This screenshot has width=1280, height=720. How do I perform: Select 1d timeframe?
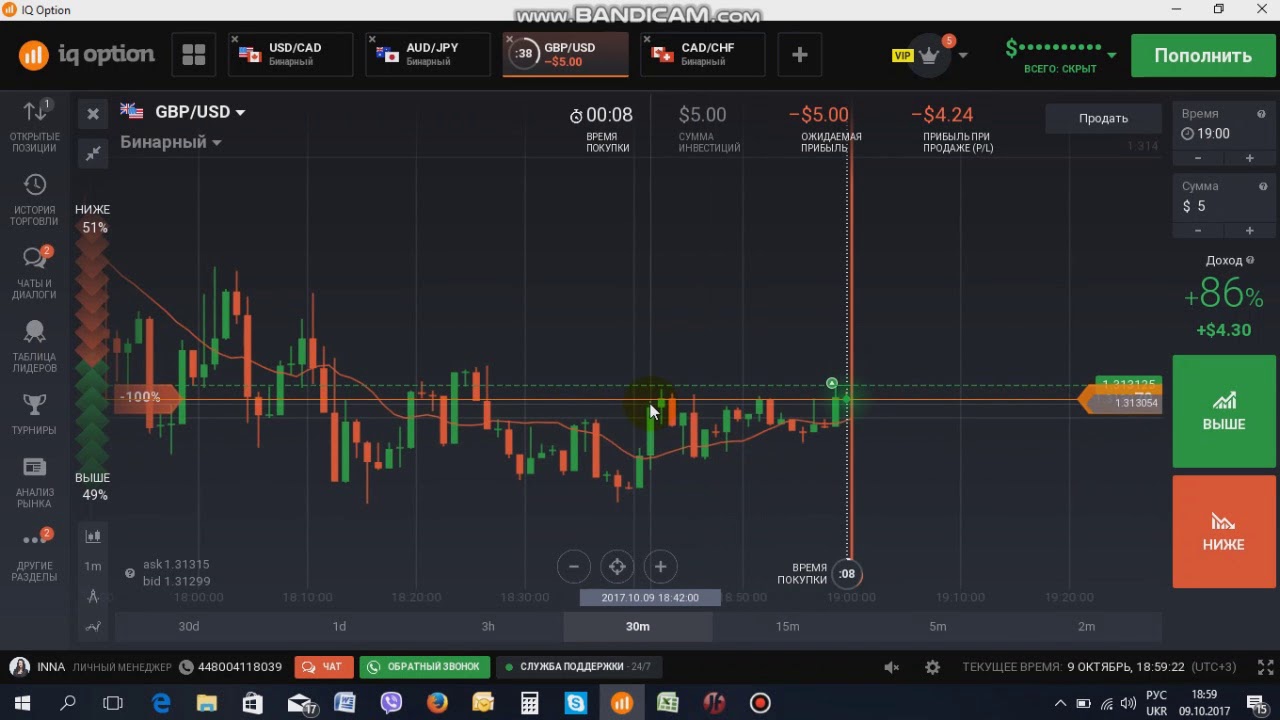tap(339, 626)
